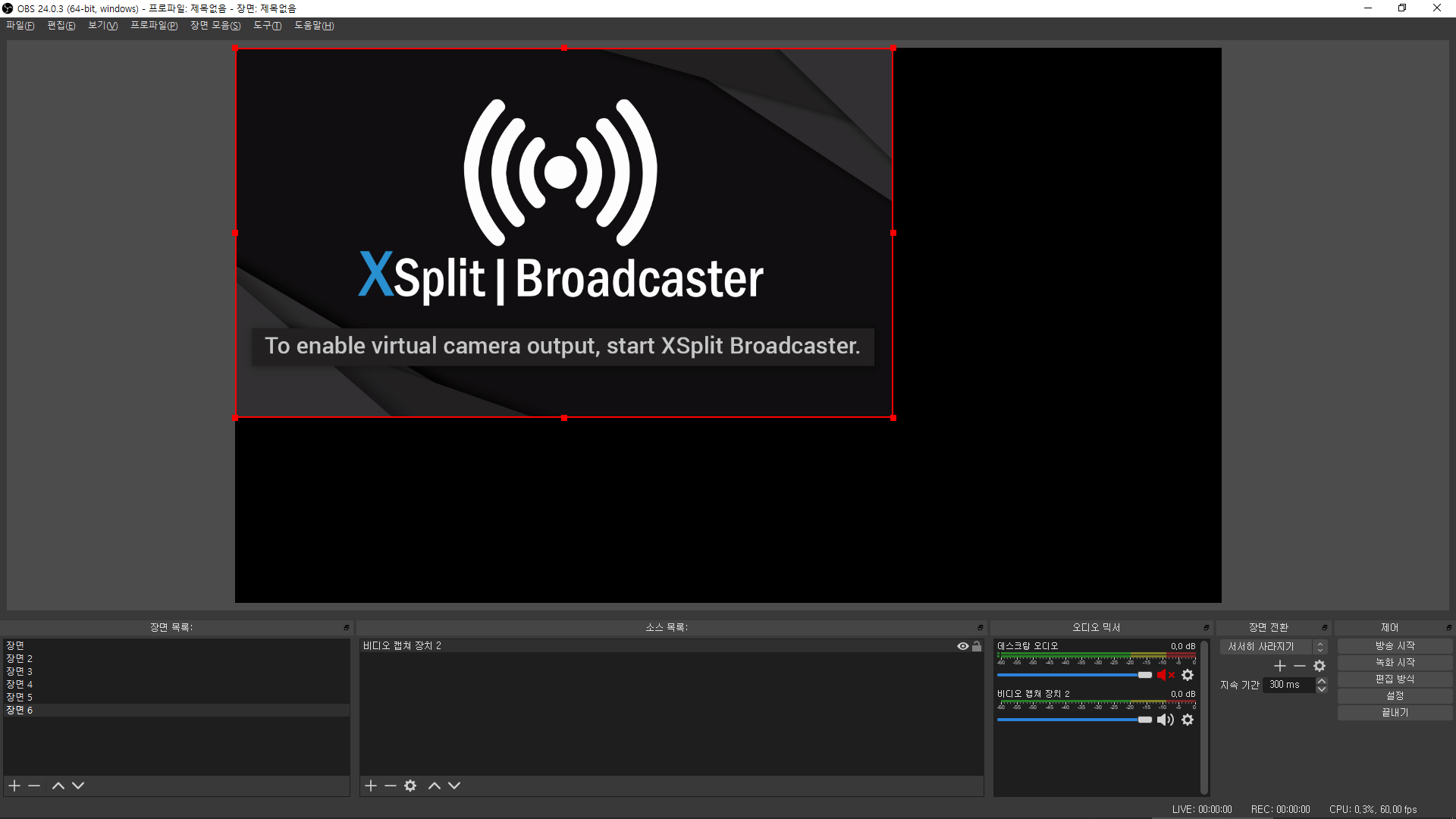
Task: Select 장면 3 in scene list
Action: 20,671
